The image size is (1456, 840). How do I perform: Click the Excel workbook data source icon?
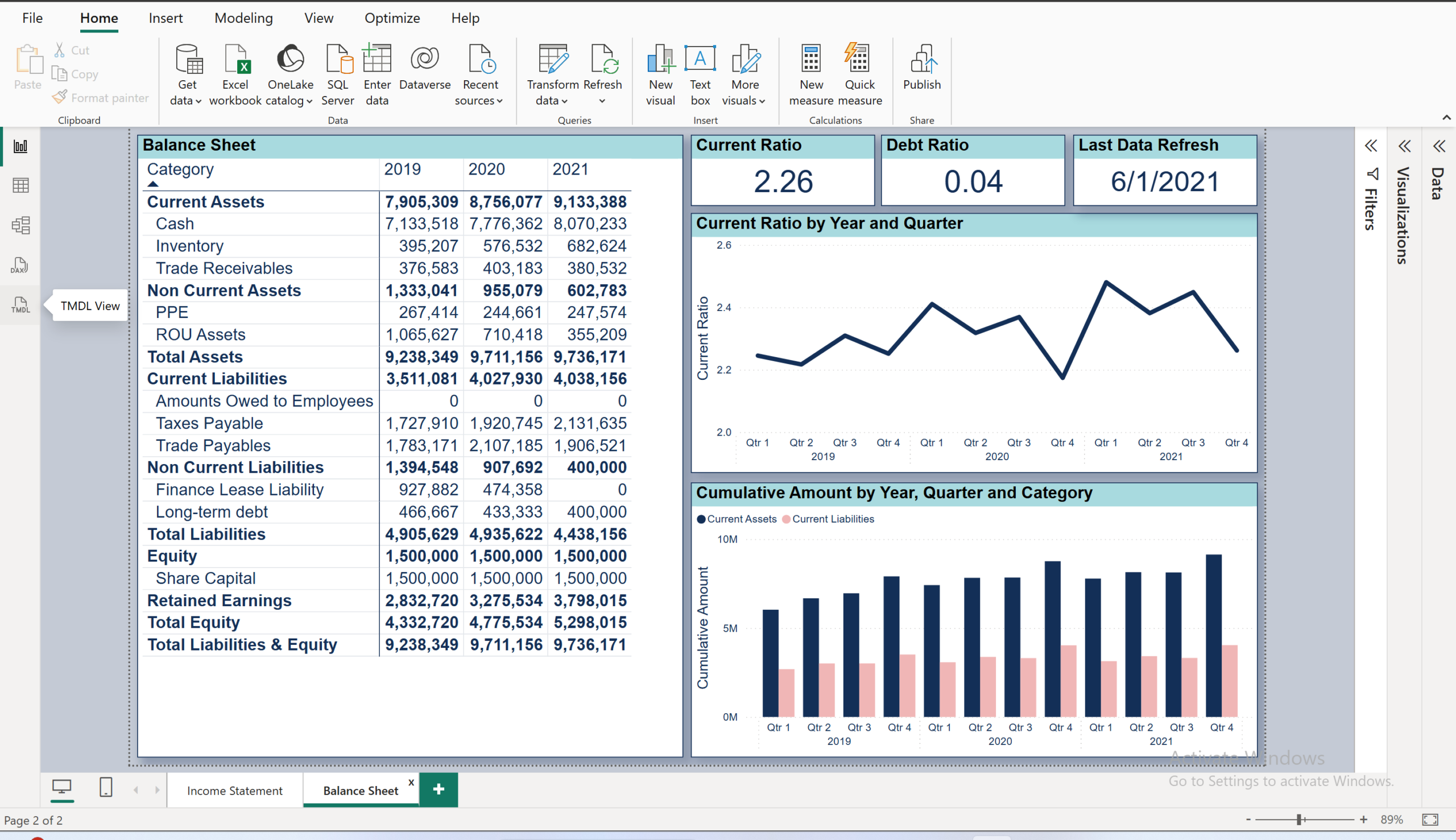[x=235, y=60]
